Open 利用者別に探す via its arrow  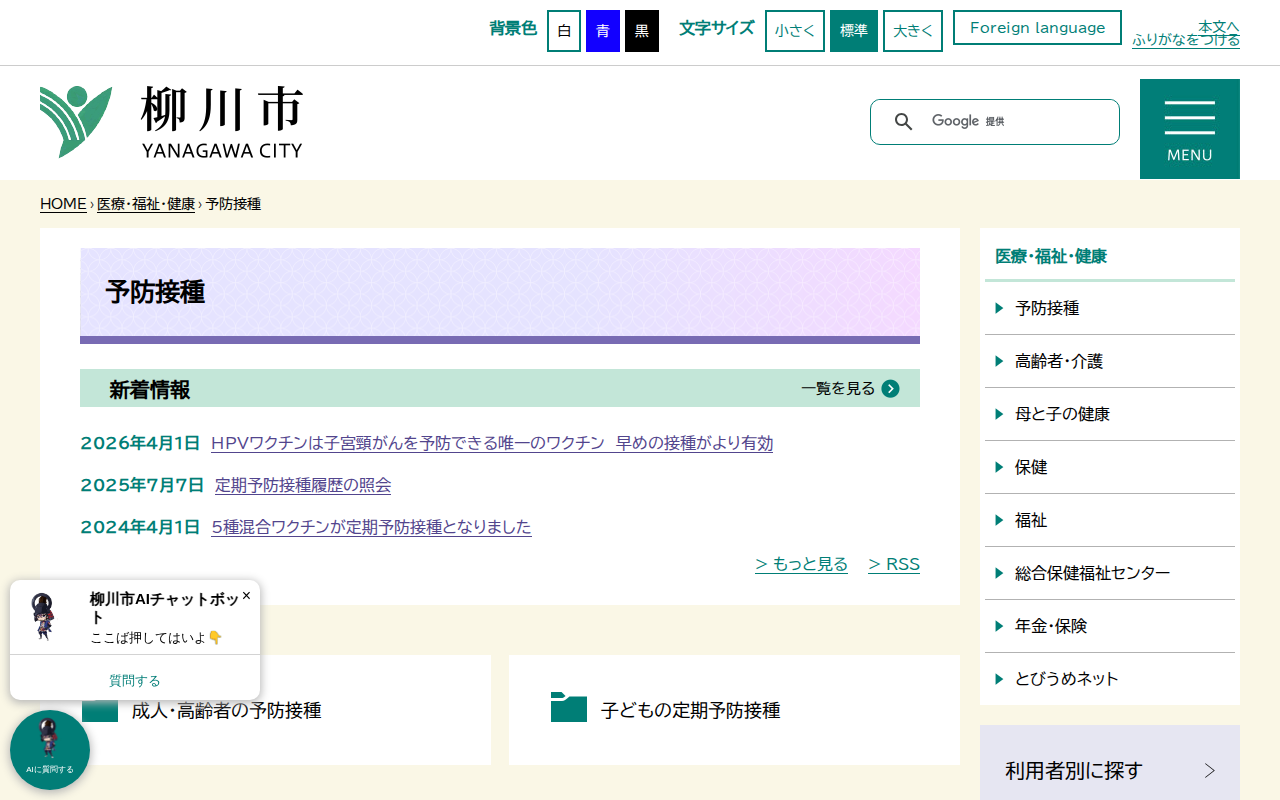[x=1209, y=769]
